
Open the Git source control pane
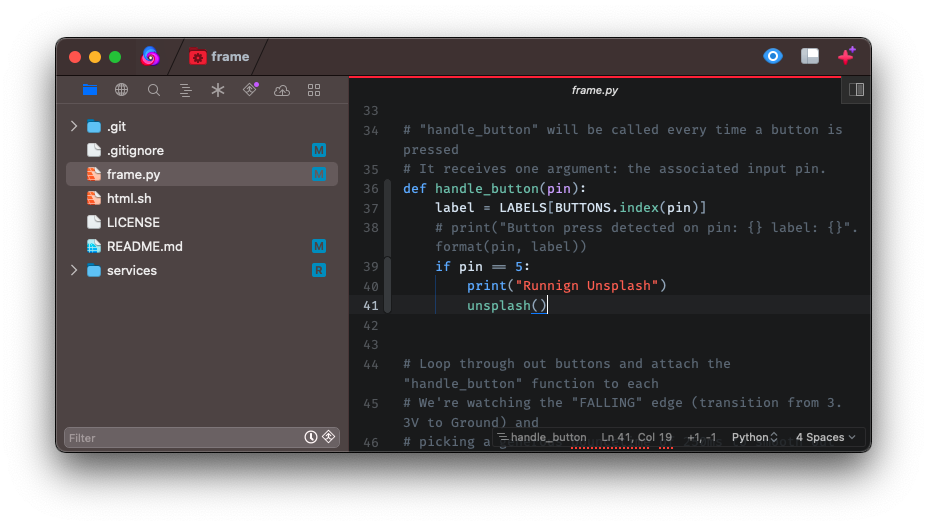coord(250,89)
